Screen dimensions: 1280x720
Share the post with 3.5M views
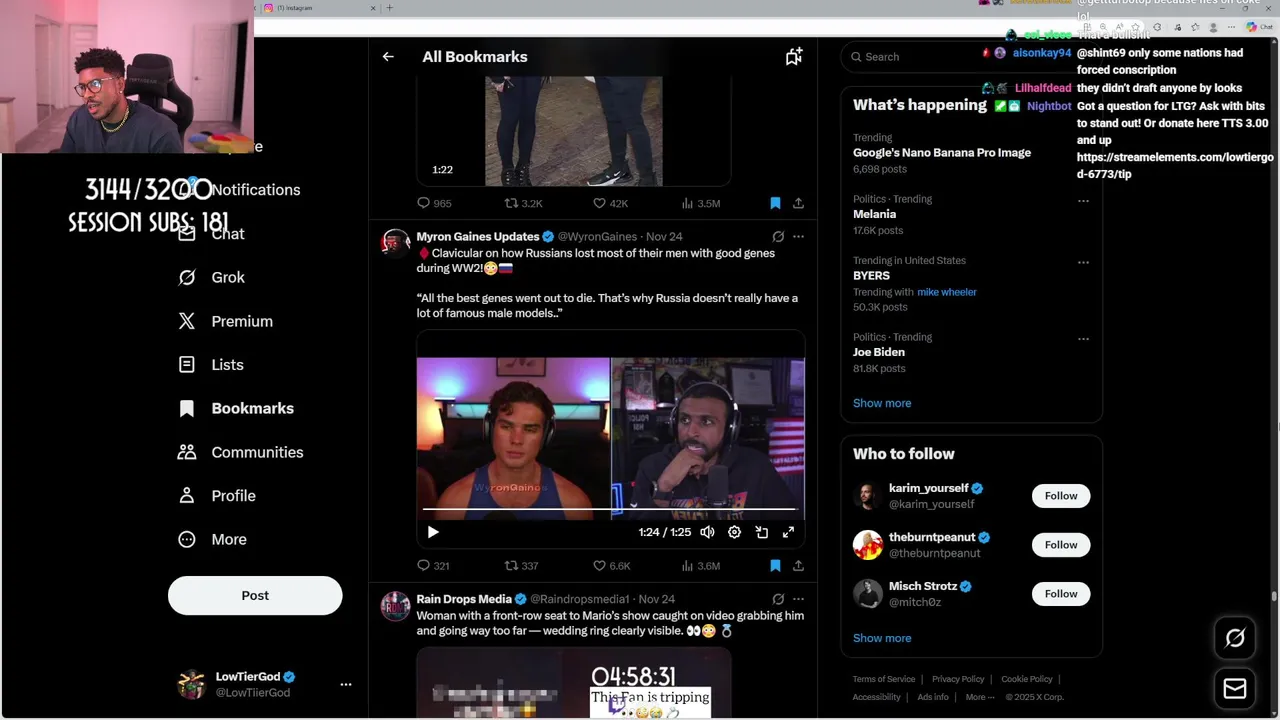tap(798, 203)
